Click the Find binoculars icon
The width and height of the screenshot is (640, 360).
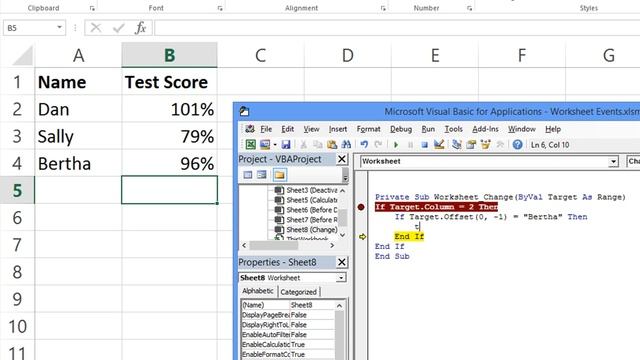[346, 144]
